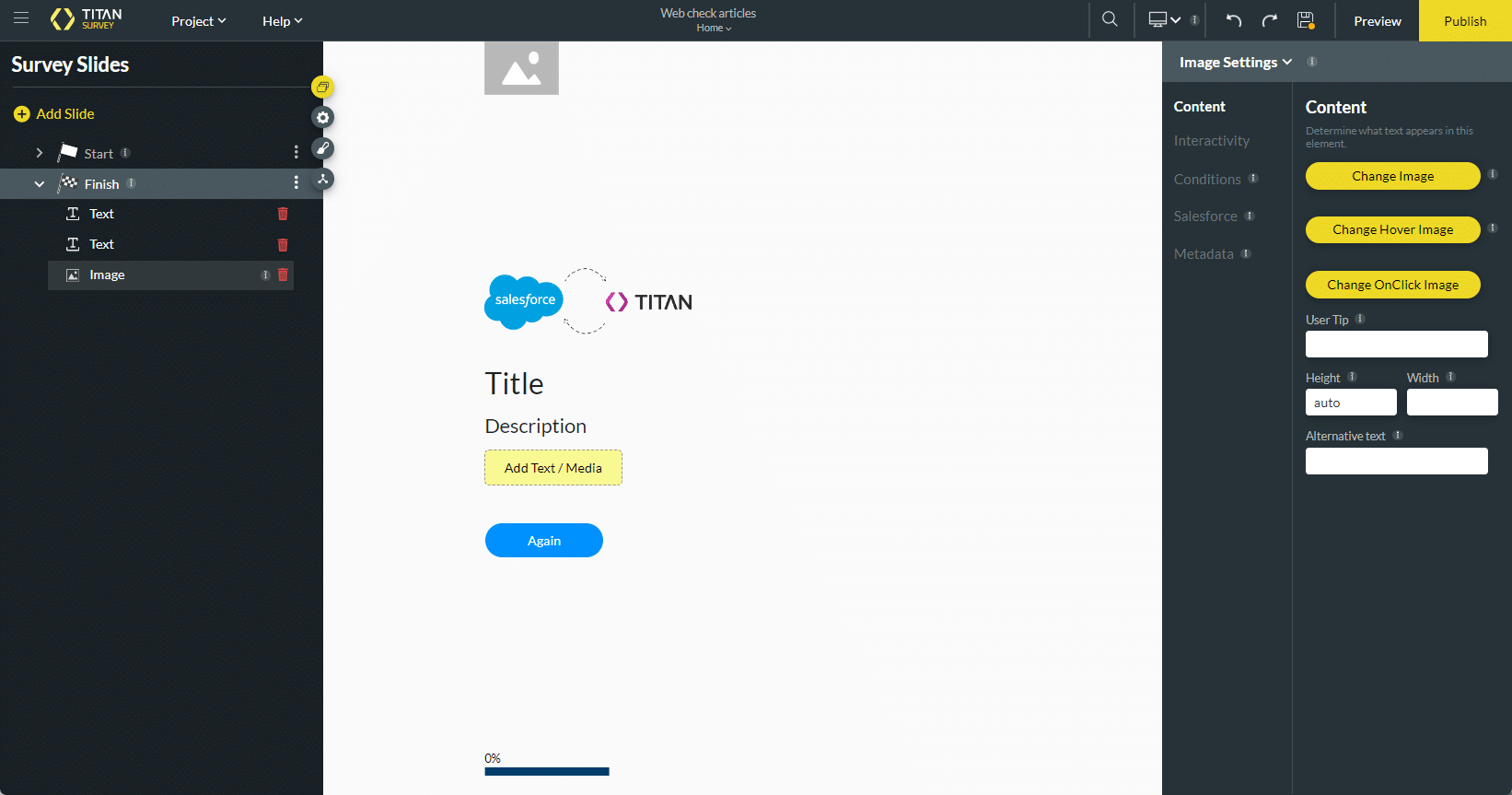Viewport: 1512px width, 795px height.
Task: Click the image placeholder thumbnail on the canvas
Action: tap(521, 67)
